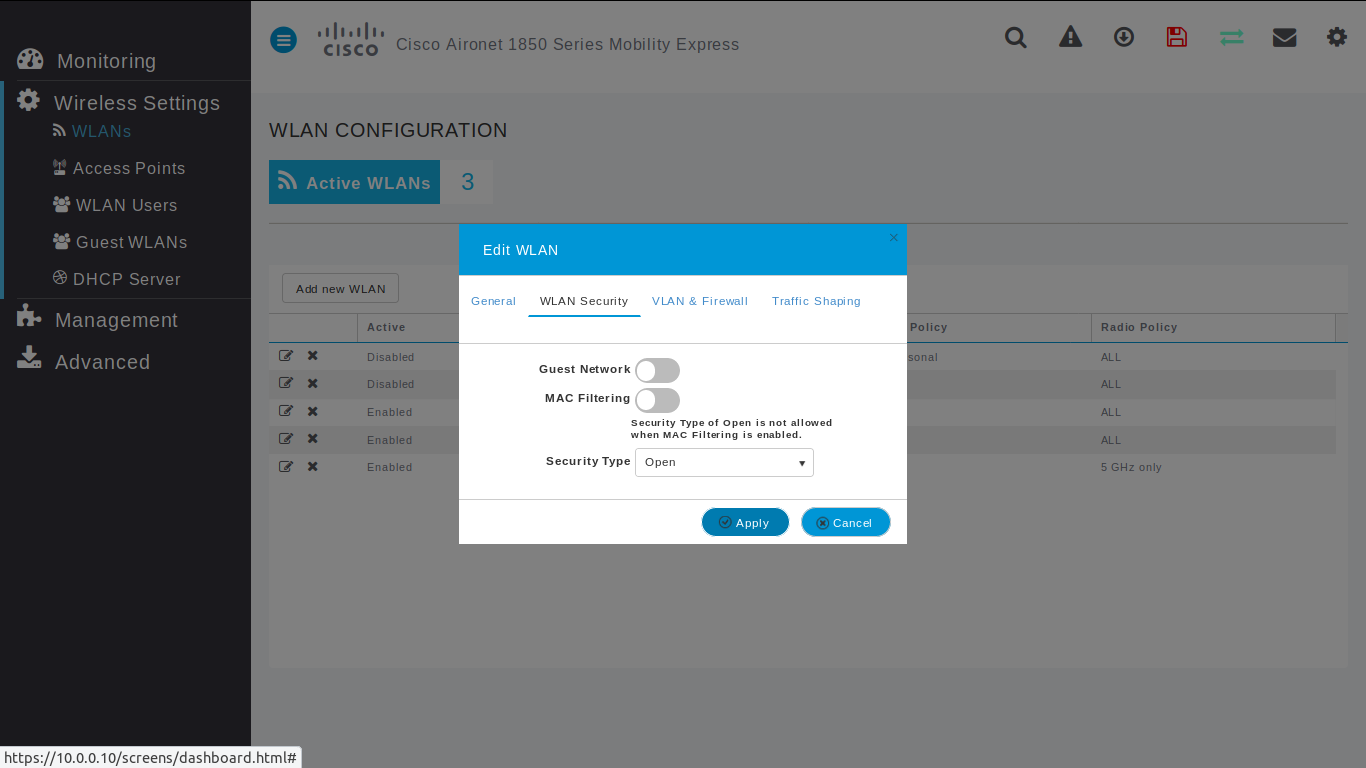The image size is (1366, 768).
Task: Enable MAC Filtering
Action: pos(657,400)
